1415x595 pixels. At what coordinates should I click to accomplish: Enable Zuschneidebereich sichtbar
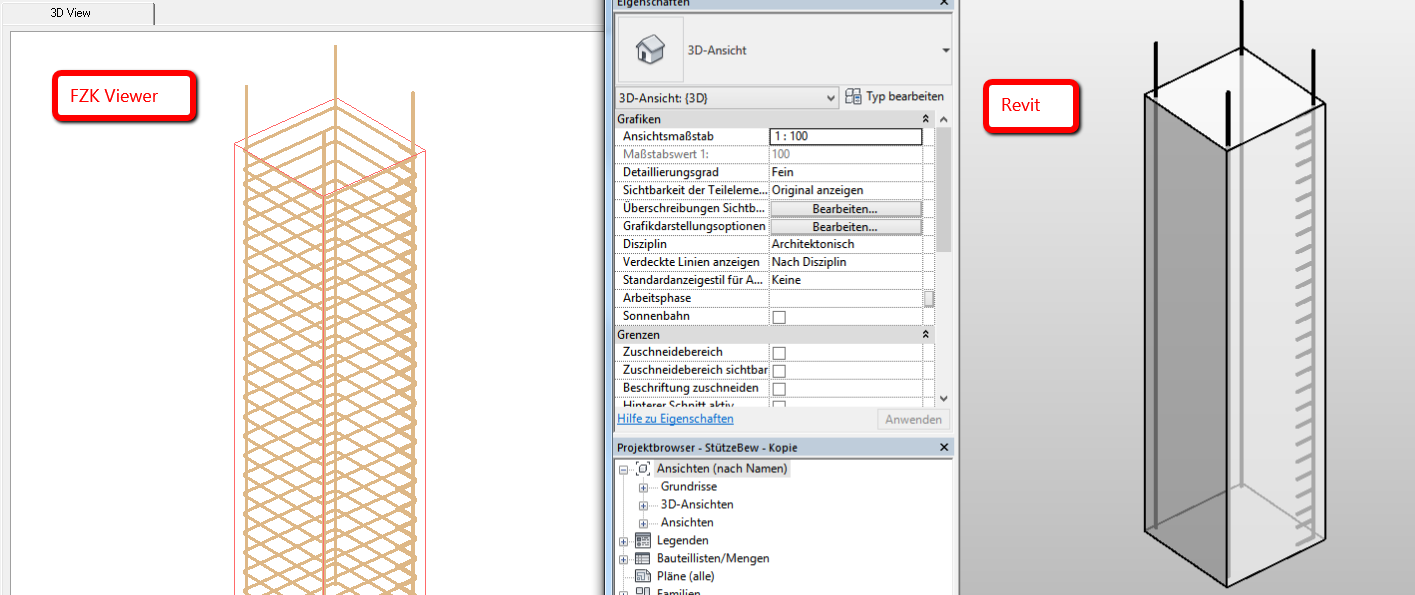click(x=778, y=369)
